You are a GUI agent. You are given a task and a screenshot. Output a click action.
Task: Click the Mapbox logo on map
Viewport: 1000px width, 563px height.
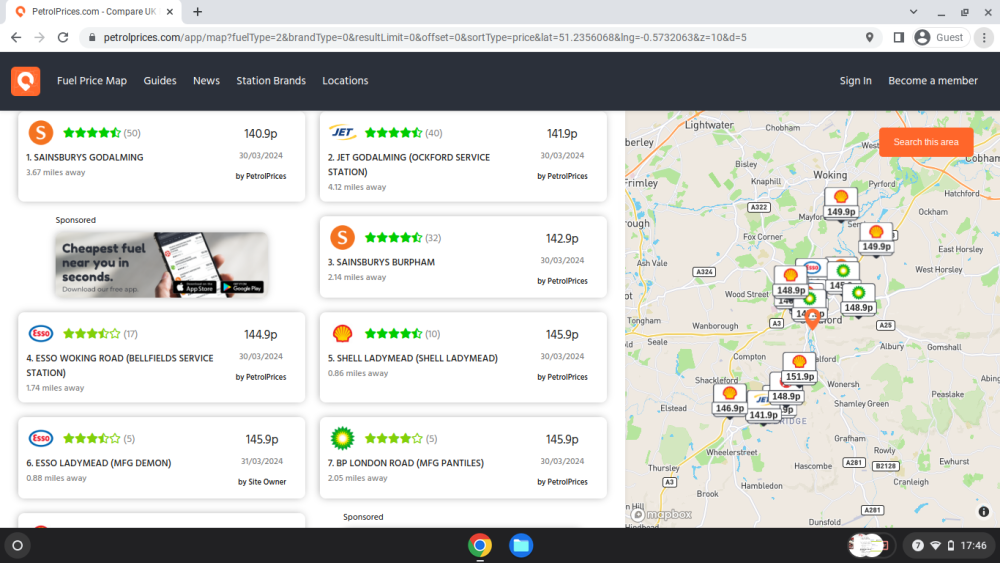click(x=661, y=515)
